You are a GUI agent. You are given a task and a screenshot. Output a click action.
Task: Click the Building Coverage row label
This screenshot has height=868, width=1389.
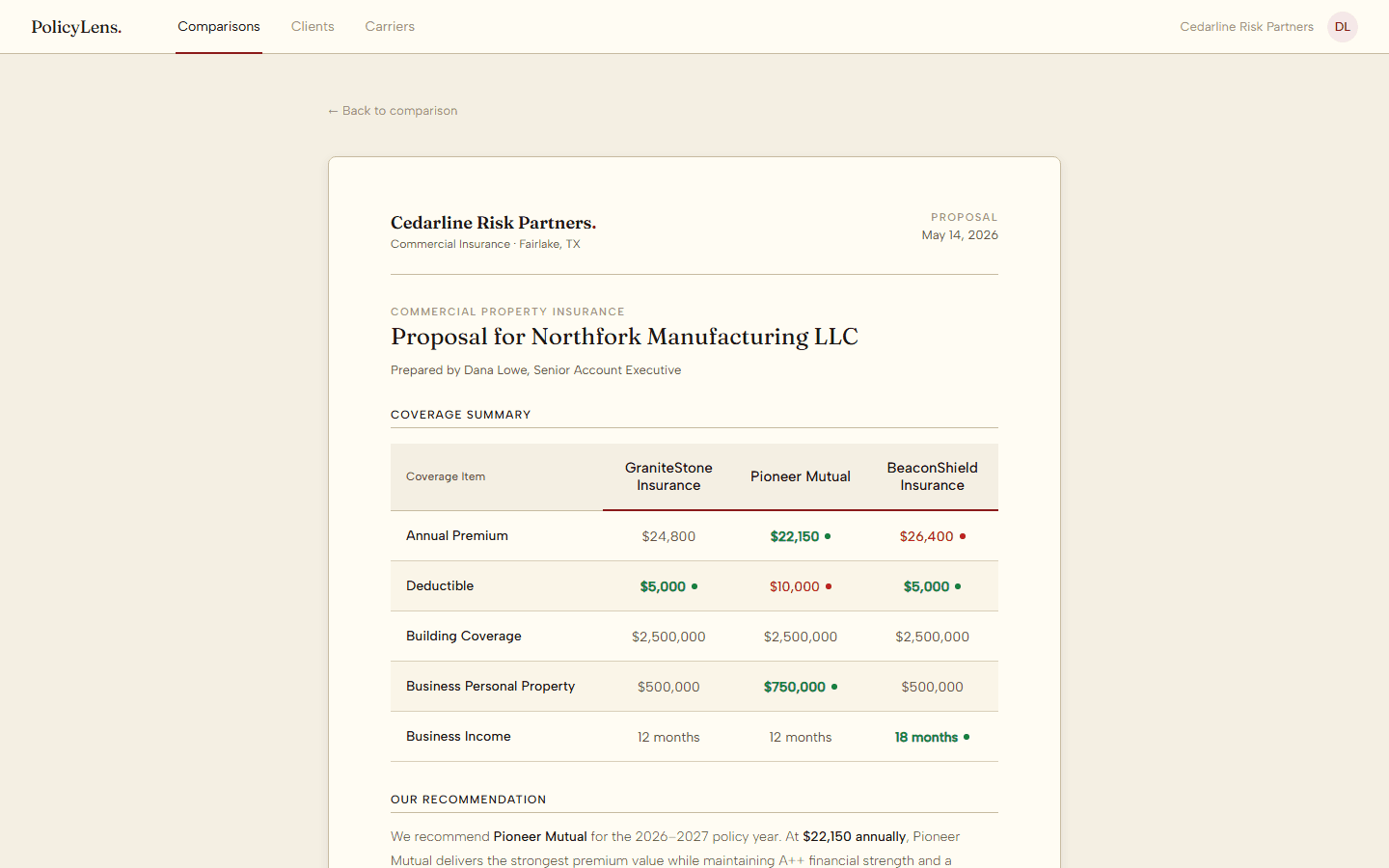(x=464, y=637)
